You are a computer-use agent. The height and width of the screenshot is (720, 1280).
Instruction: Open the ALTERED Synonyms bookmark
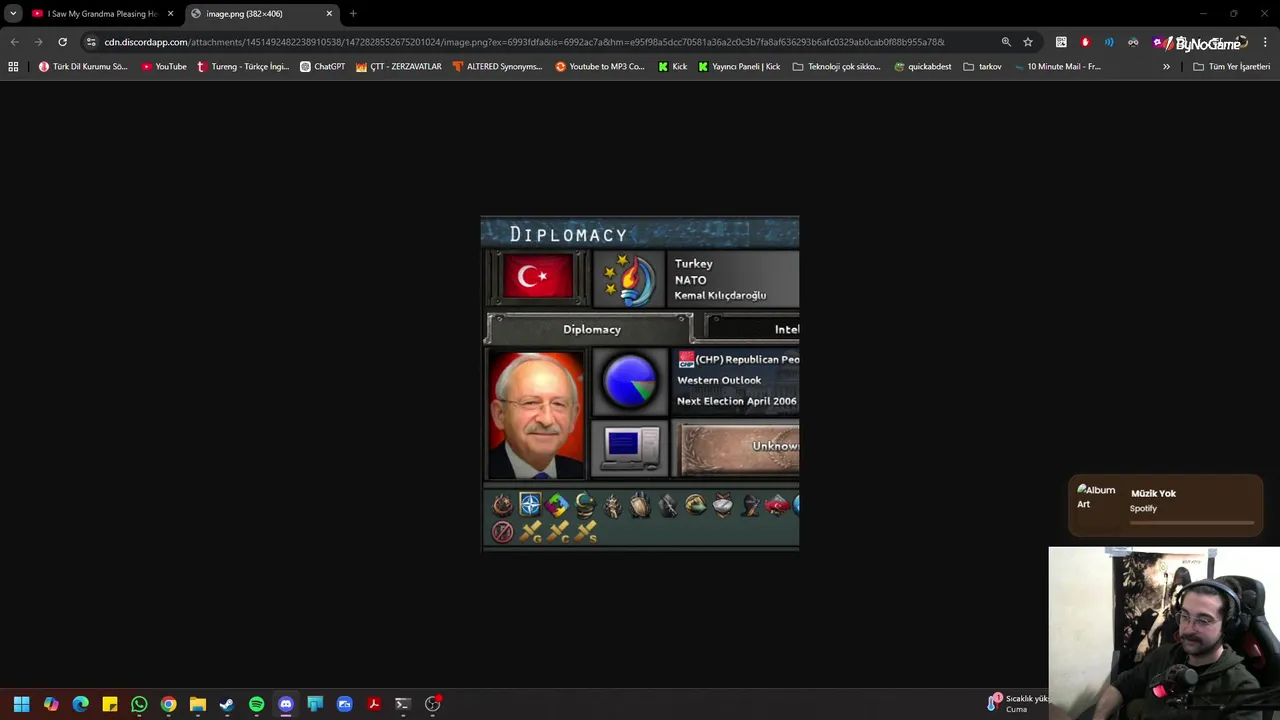pos(497,67)
